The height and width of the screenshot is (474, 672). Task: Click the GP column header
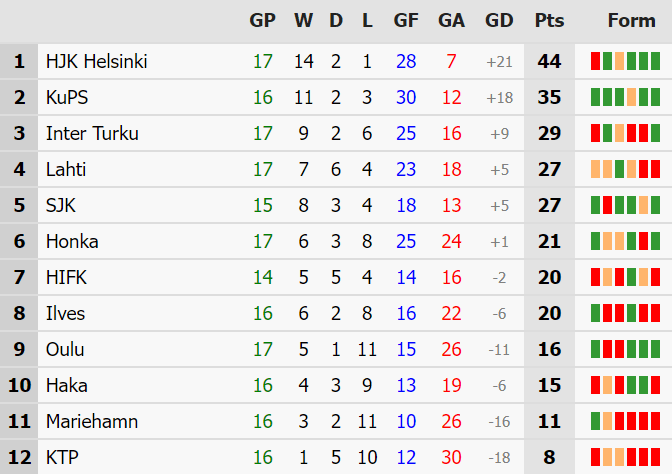point(262,20)
